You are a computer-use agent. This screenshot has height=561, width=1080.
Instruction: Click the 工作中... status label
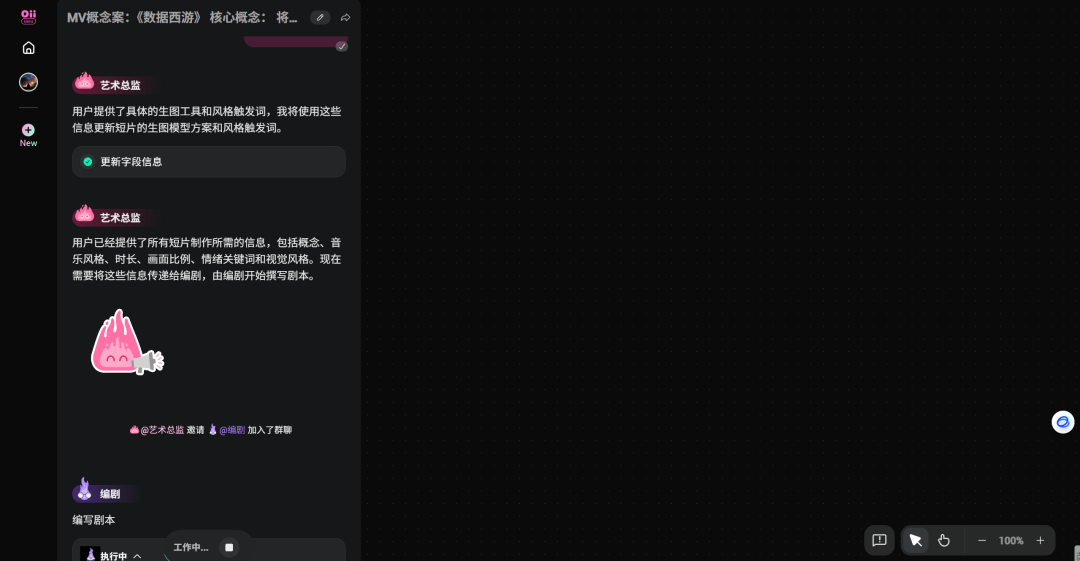coord(191,547)
